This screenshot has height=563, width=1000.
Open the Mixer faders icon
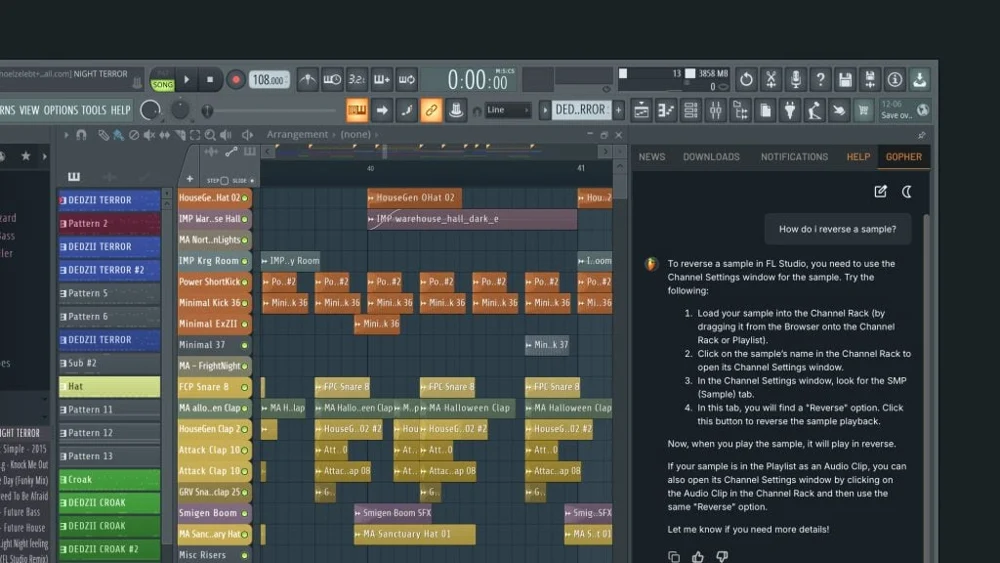click(x=716, y=110)
